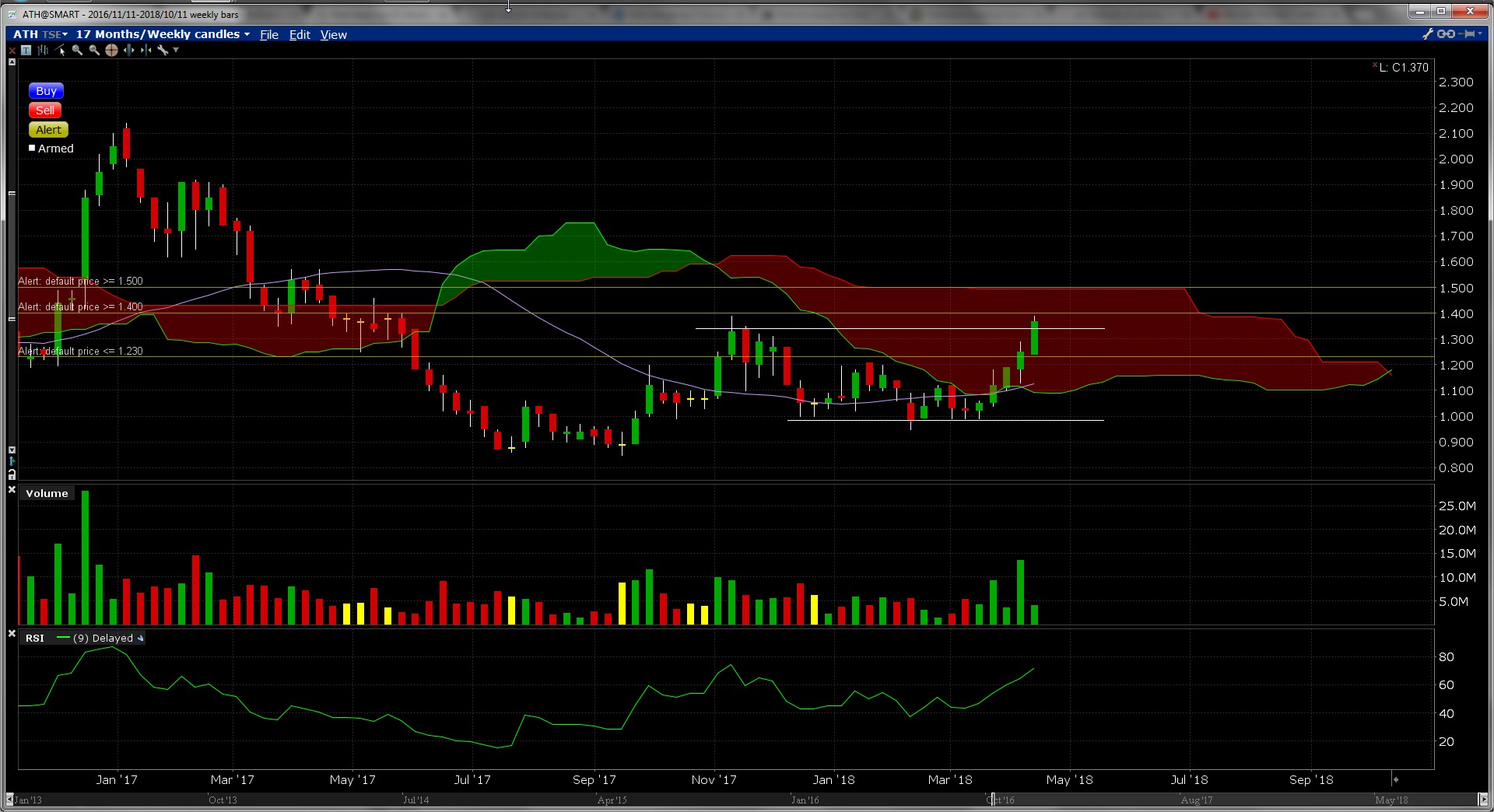
Task: Click the pin icon in title bar
Action: click(1469, 34)
